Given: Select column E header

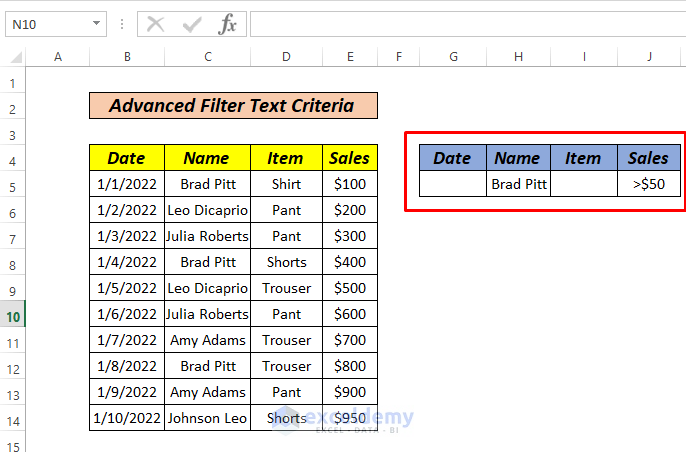Looking at the screenshot, I should pyautogui.click(x=350, y=57).
